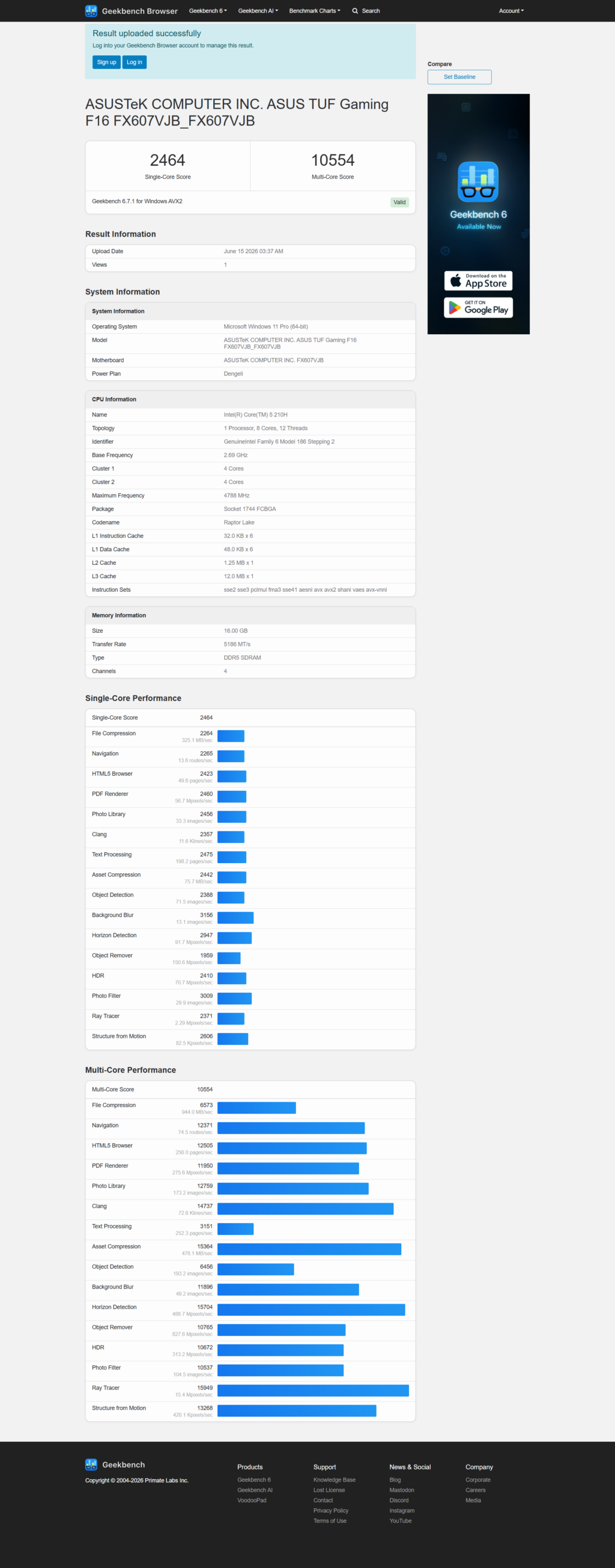Open the Account dropdown

[511, 11]
